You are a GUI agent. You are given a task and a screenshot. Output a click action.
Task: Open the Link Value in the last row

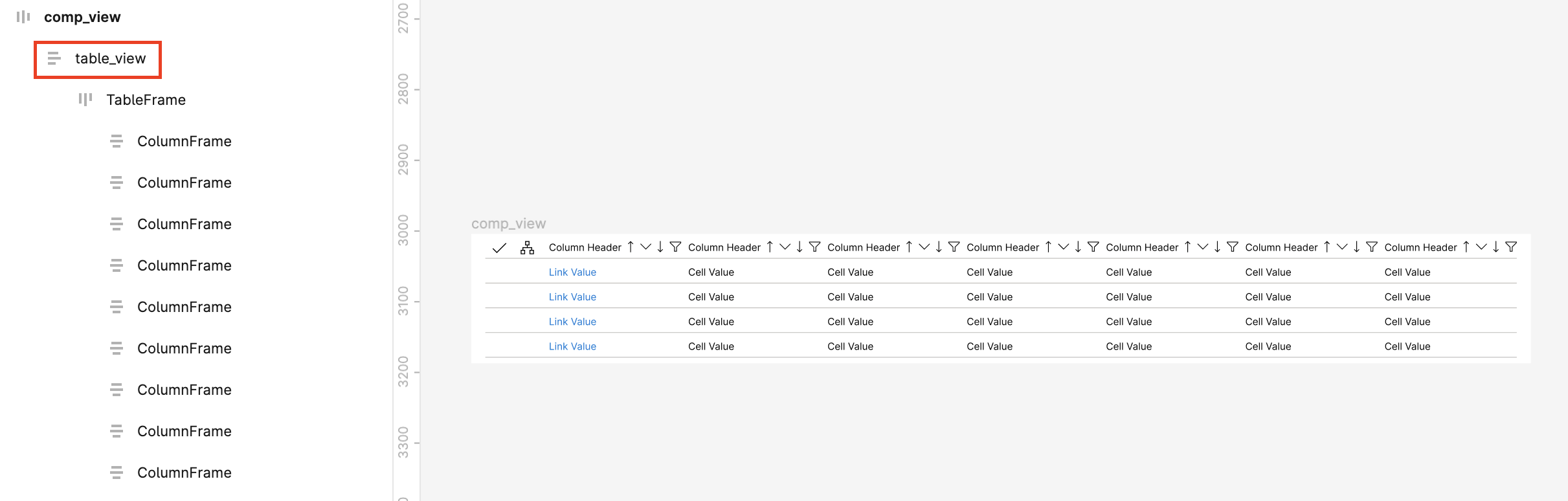point(572,347)
